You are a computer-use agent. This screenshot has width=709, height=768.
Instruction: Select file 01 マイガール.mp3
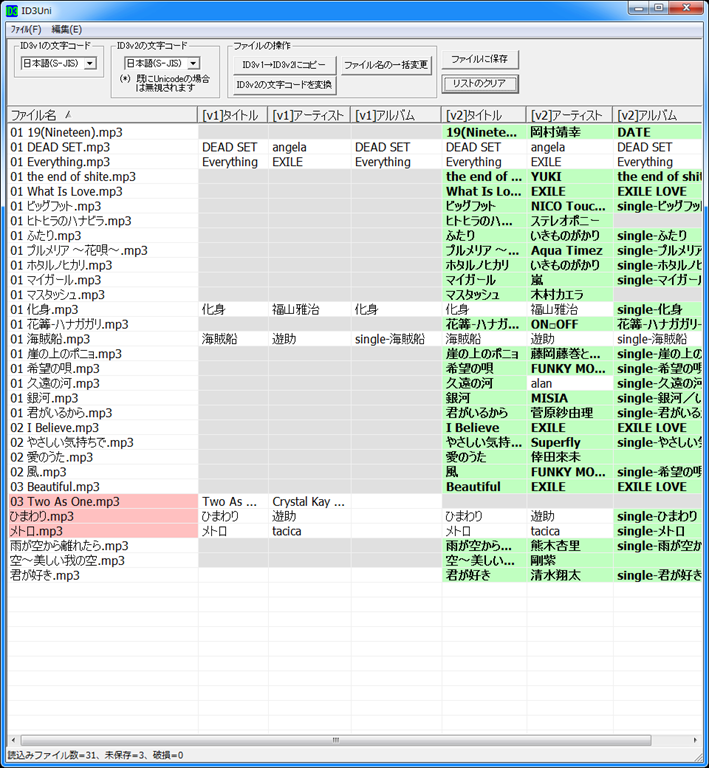coord(56,280)
